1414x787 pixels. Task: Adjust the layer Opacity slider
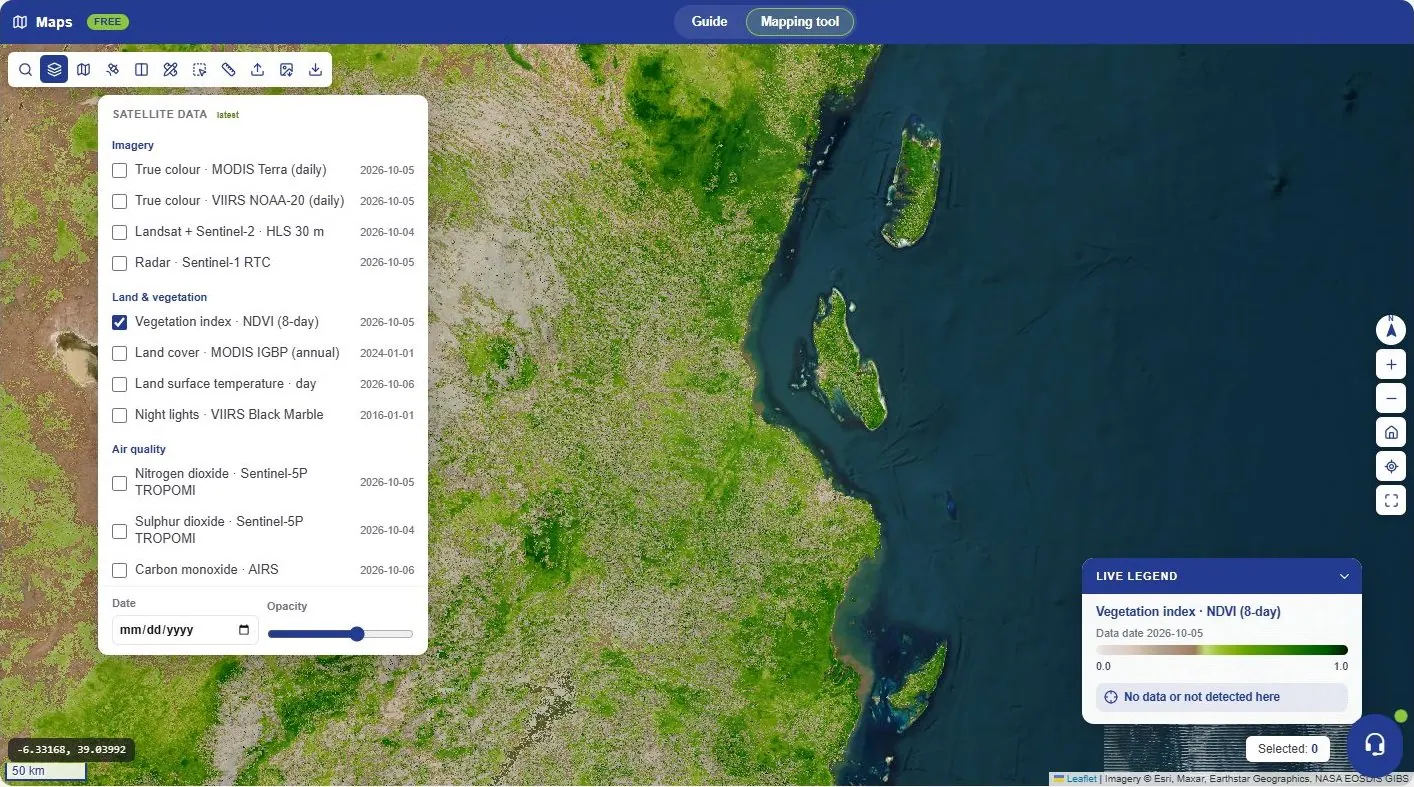(340, 634)
